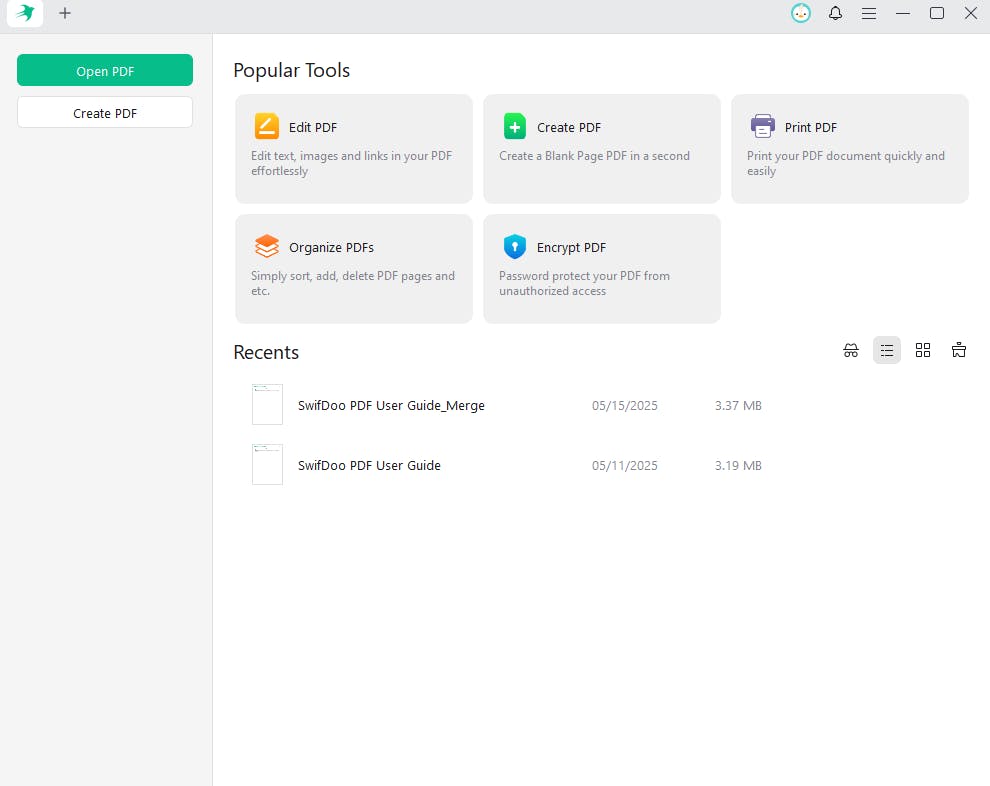This screenshot has width=990, height=786.
Task: Click 'Edit text, images and links' description
Action: tap(352, 164)
